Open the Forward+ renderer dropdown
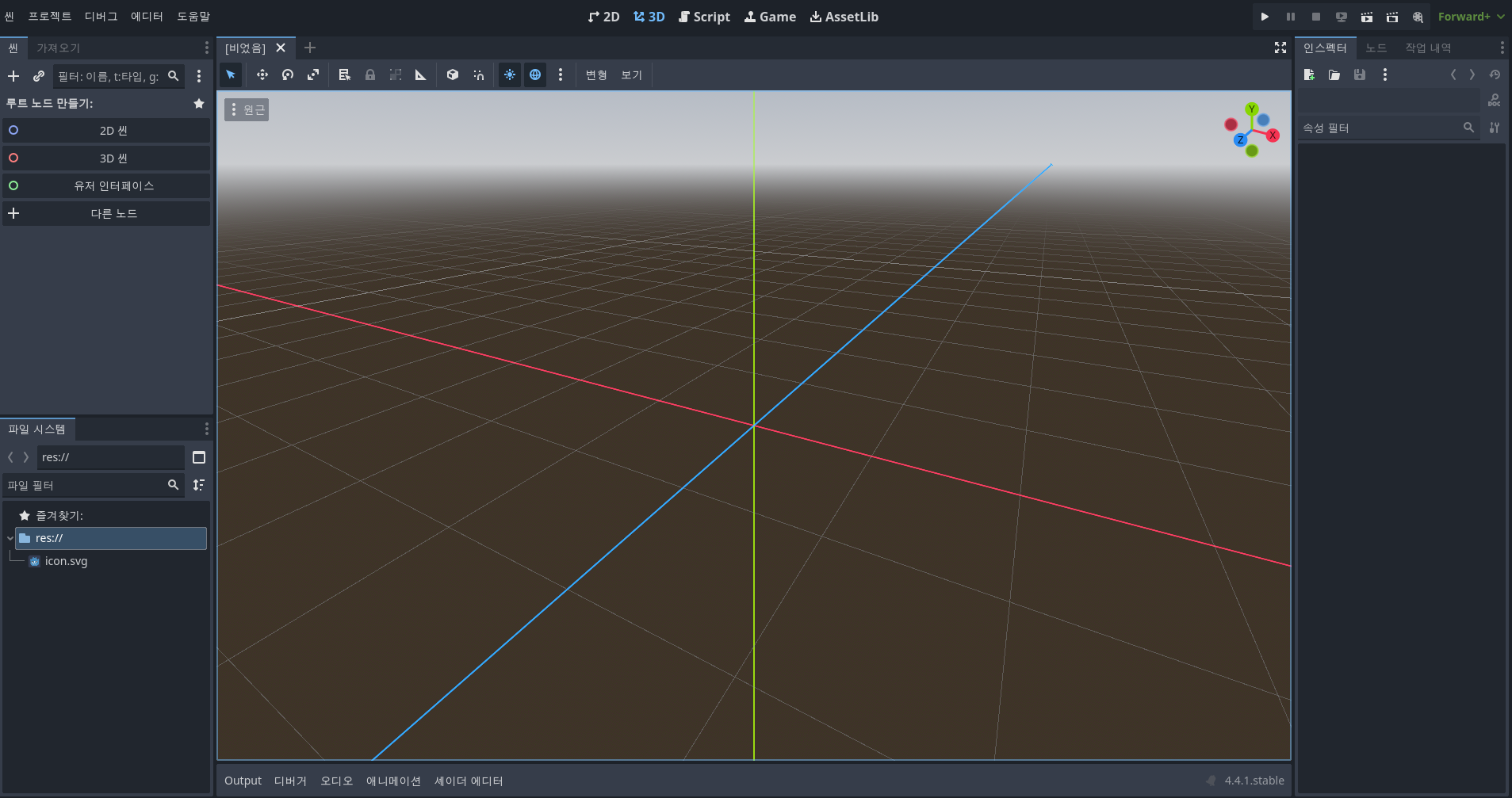The width and height of the screenshot is (1512, 798). click(x=1471, y=17)
